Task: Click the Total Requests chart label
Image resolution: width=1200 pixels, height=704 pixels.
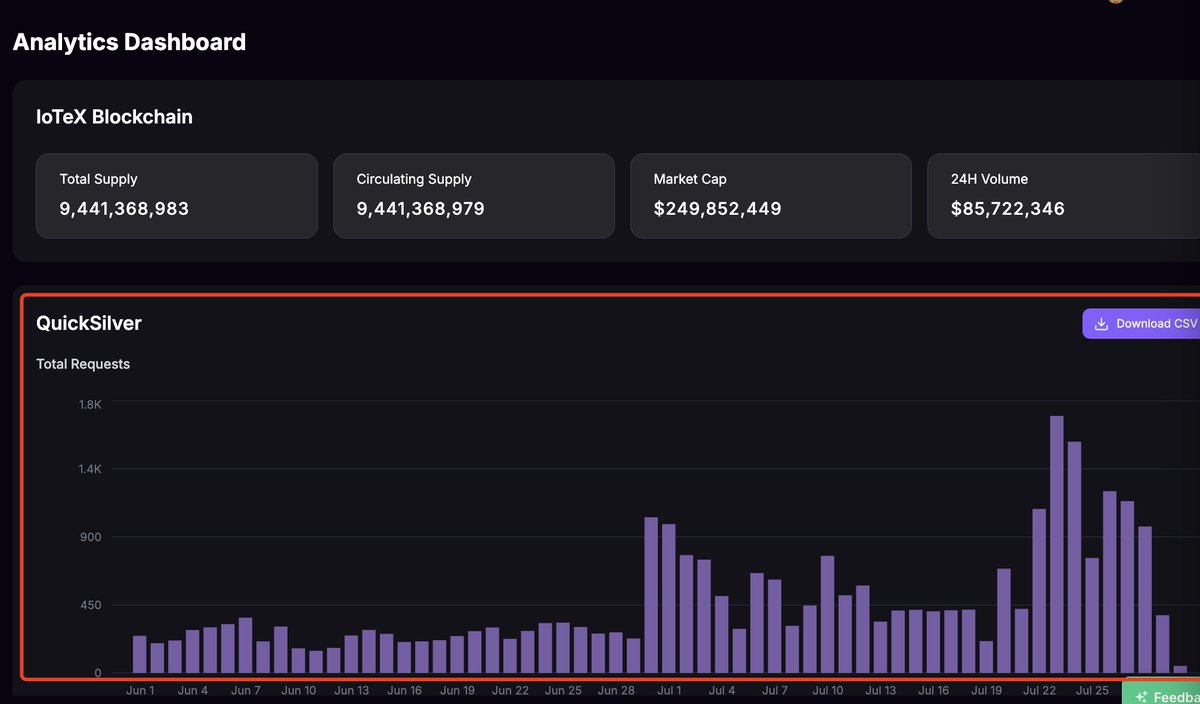Action: pos(83,364)
